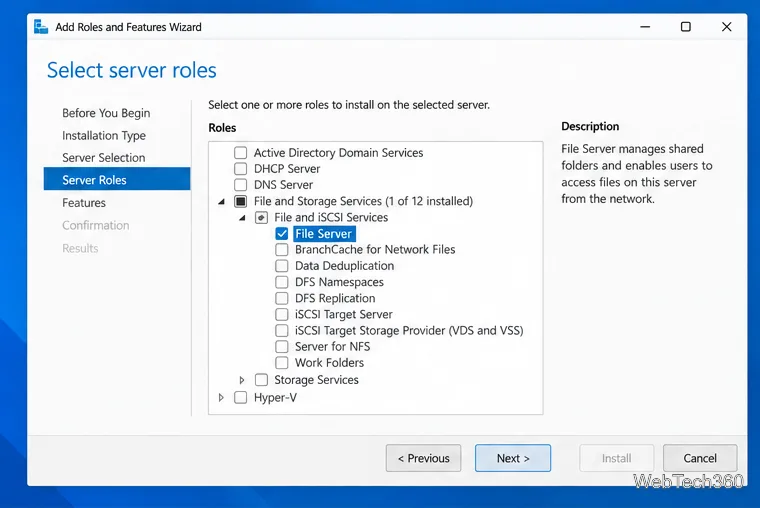Image resolution: width=760 pixels, height=508 pixels.
Task: Check DFS Namespaces role service
Action: 282,282
